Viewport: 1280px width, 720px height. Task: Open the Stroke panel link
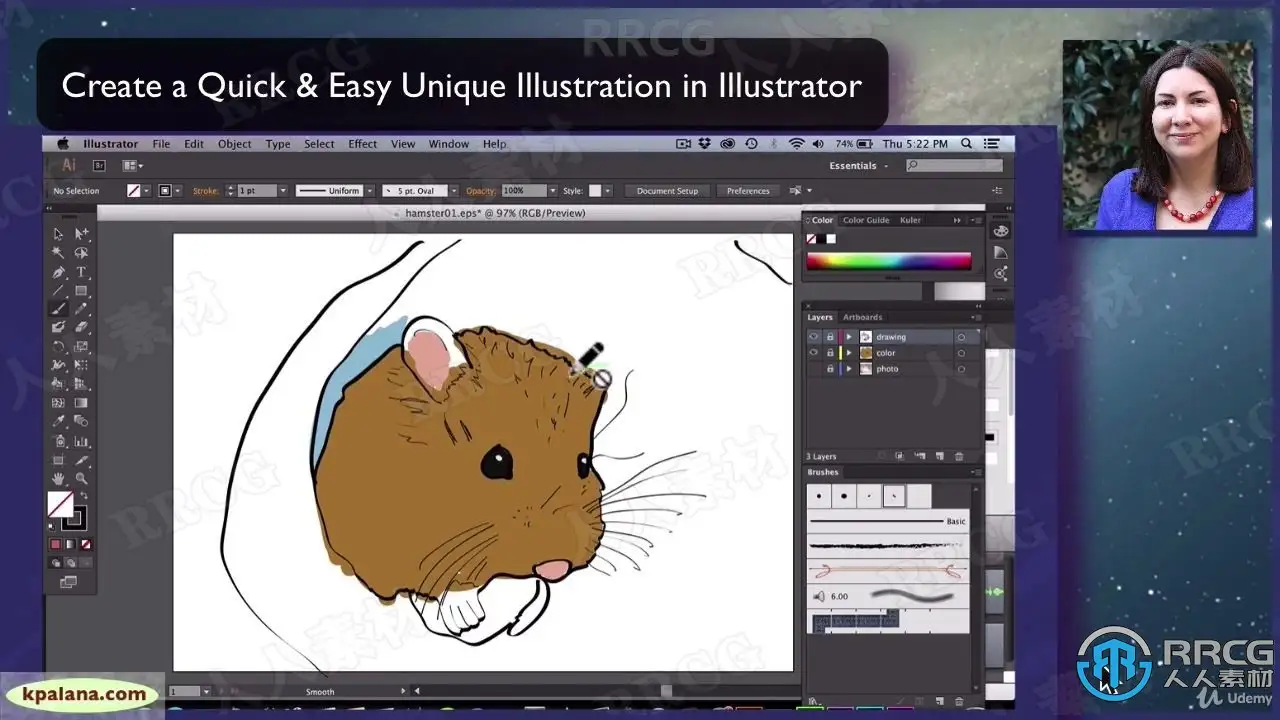tap(206, 191)
